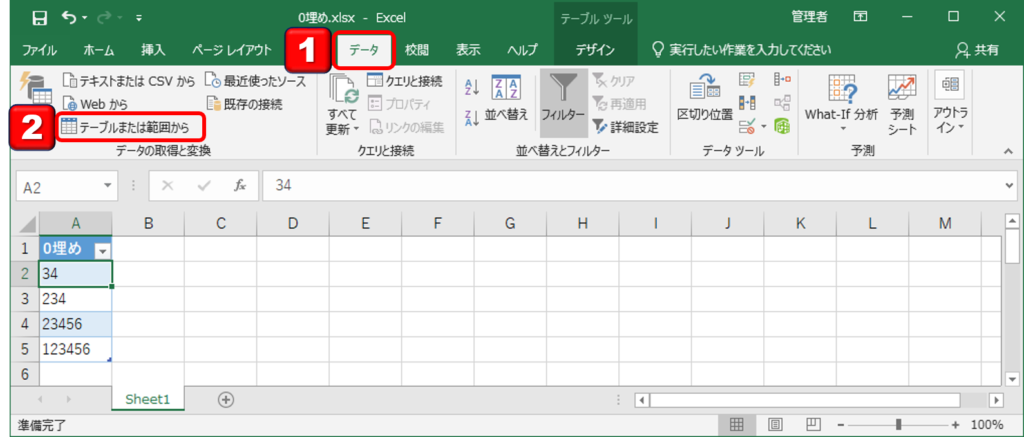Switch to the ページ レイアウト tab
This screenshot has width=1024, height=437.
(x=232, y=50)
